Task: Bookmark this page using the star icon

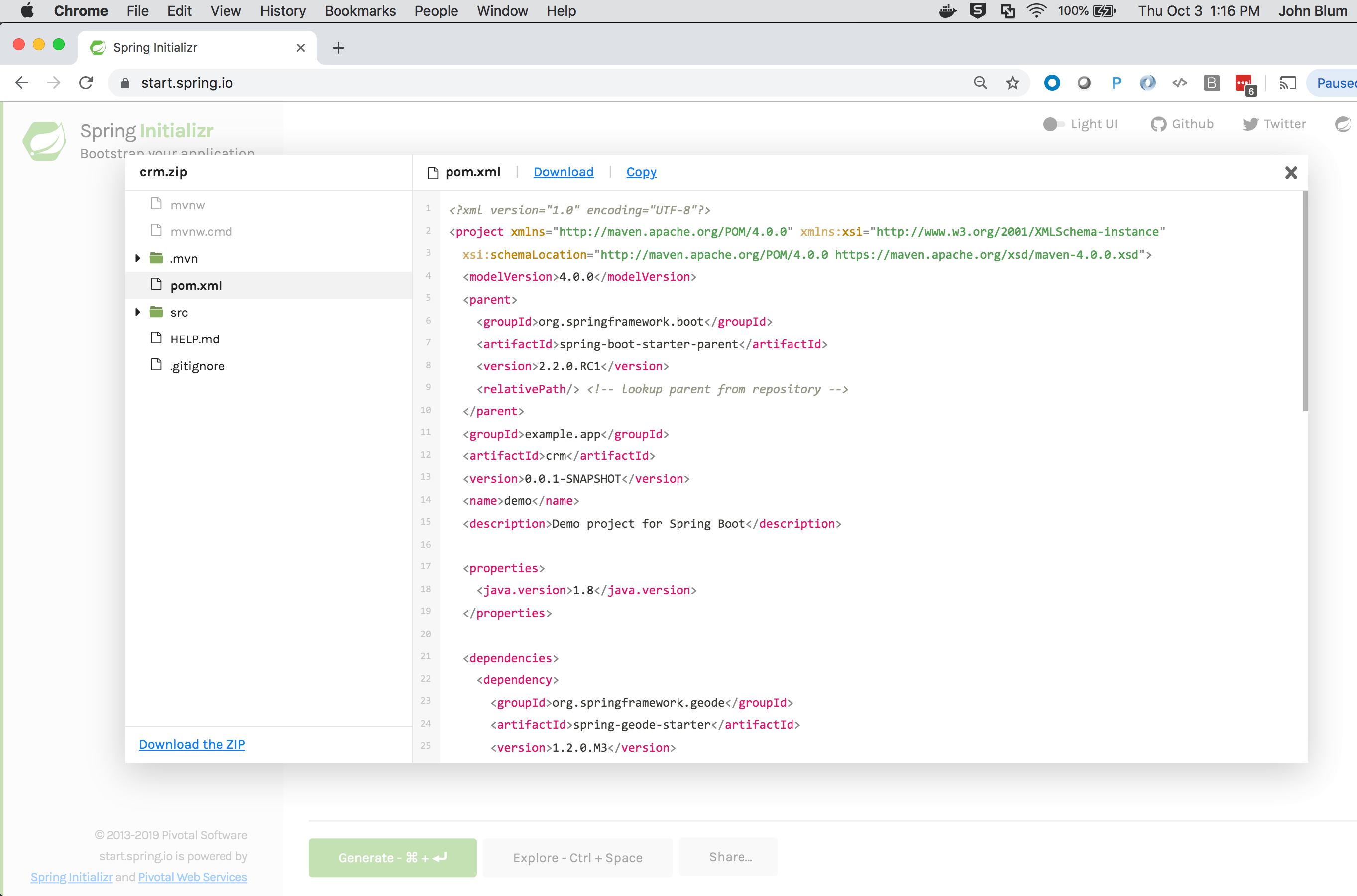Action: click(x=1013, y=83)
